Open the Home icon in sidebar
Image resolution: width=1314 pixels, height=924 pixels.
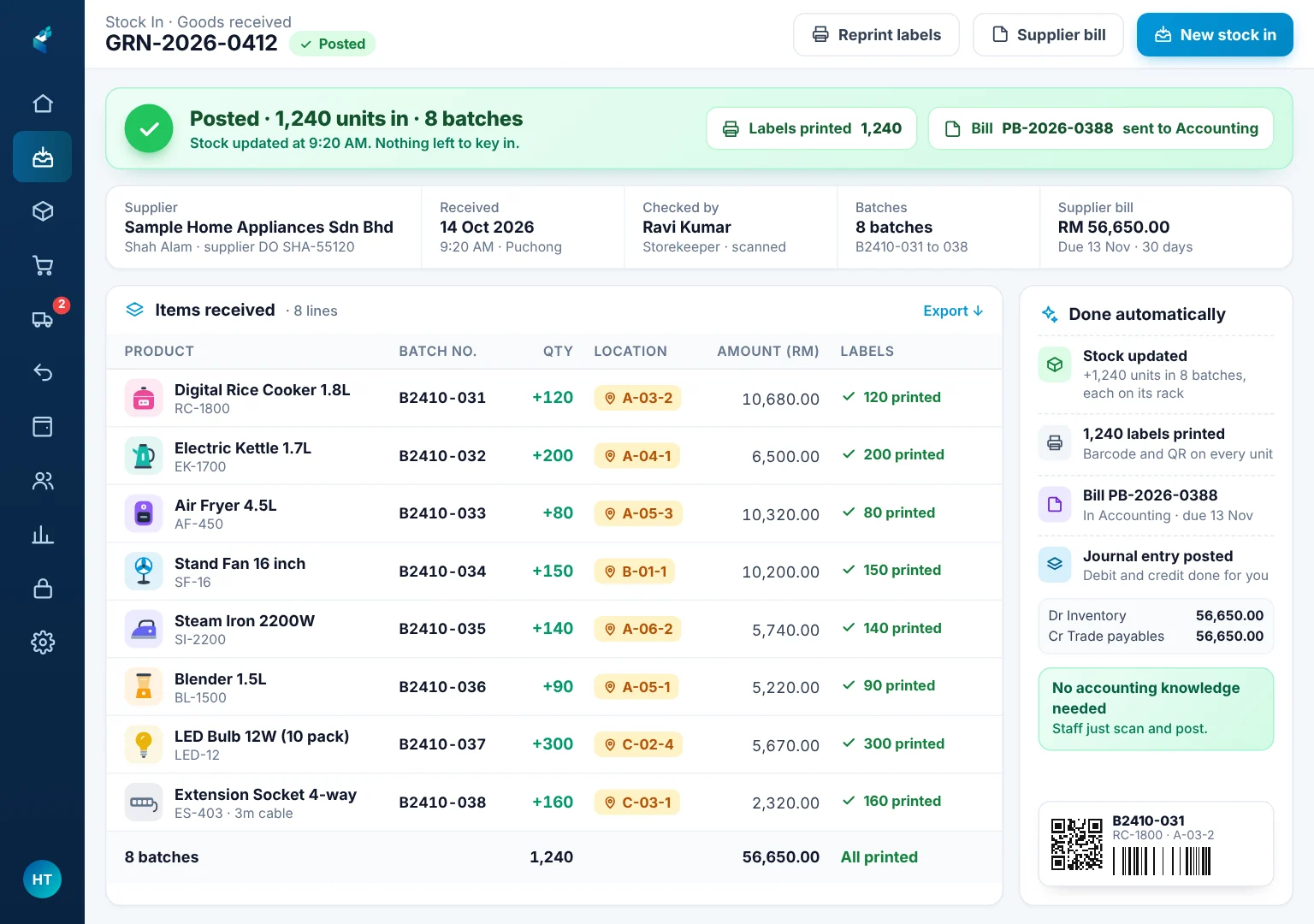(43, 104)
